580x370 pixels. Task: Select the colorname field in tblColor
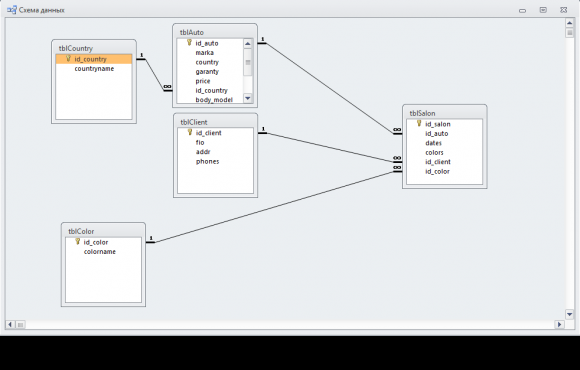(x=103, y=252)
